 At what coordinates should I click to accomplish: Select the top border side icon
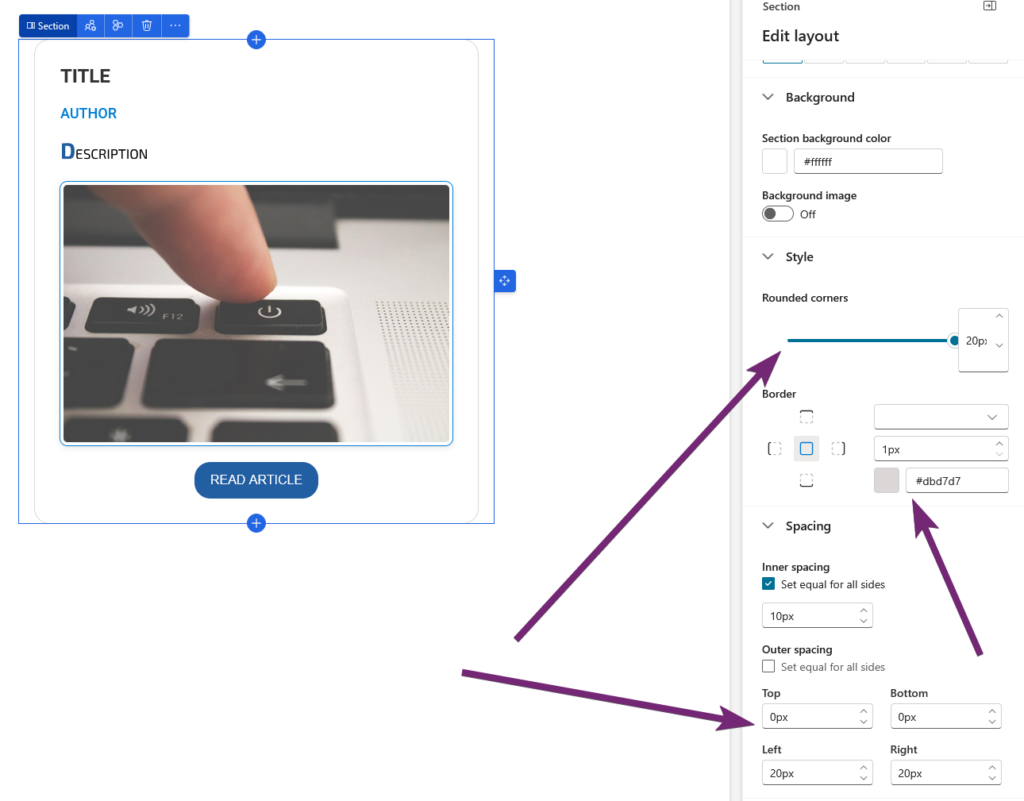pyautogui.click(x=806, y=416)
